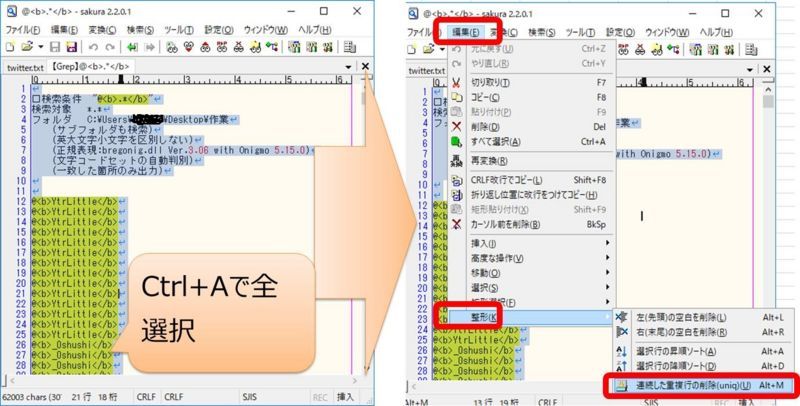Open tab list dropdown arrow in left window

pos(348,67)
